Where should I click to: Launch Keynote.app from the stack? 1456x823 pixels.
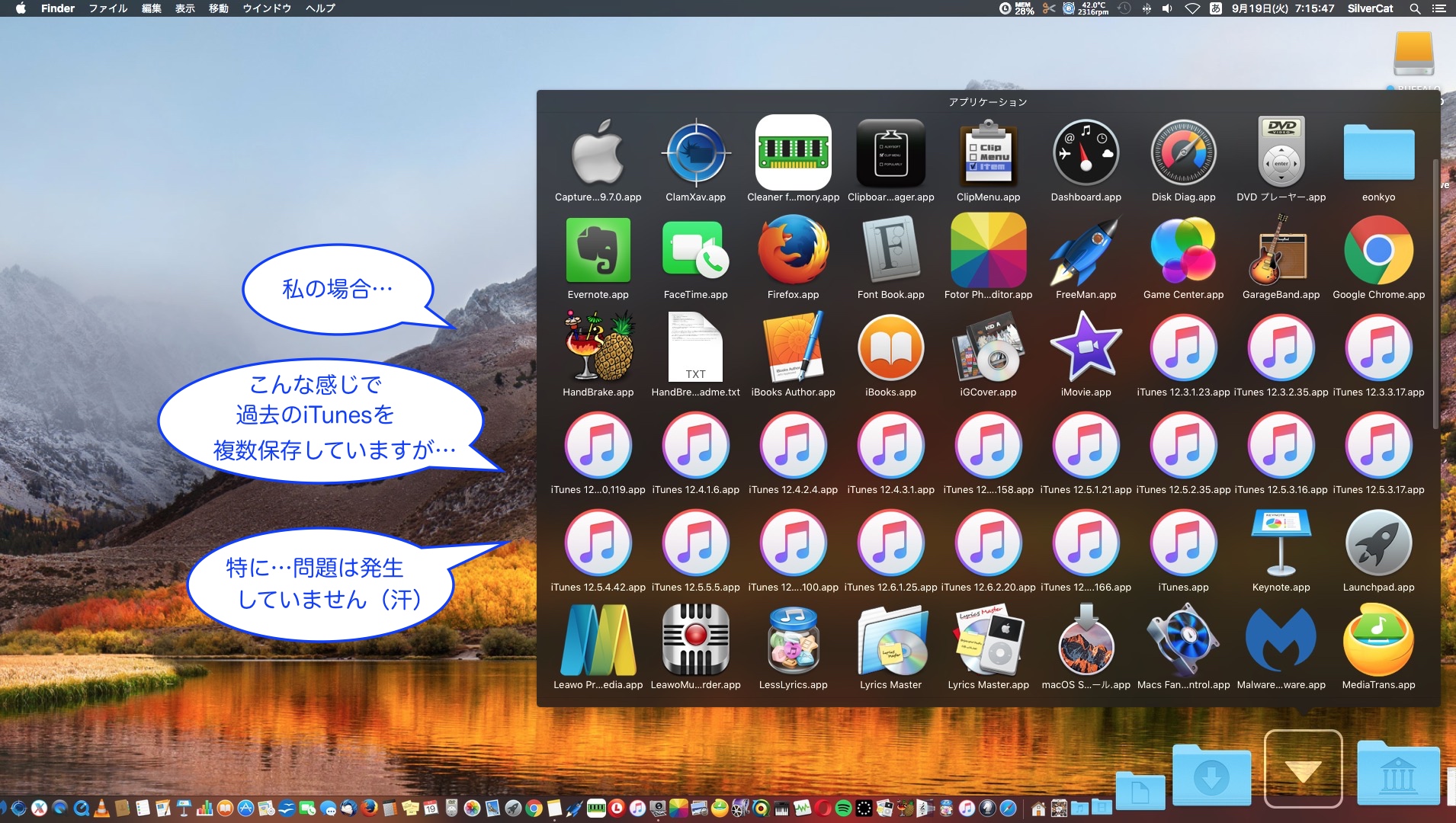[x=1281, y=543]
